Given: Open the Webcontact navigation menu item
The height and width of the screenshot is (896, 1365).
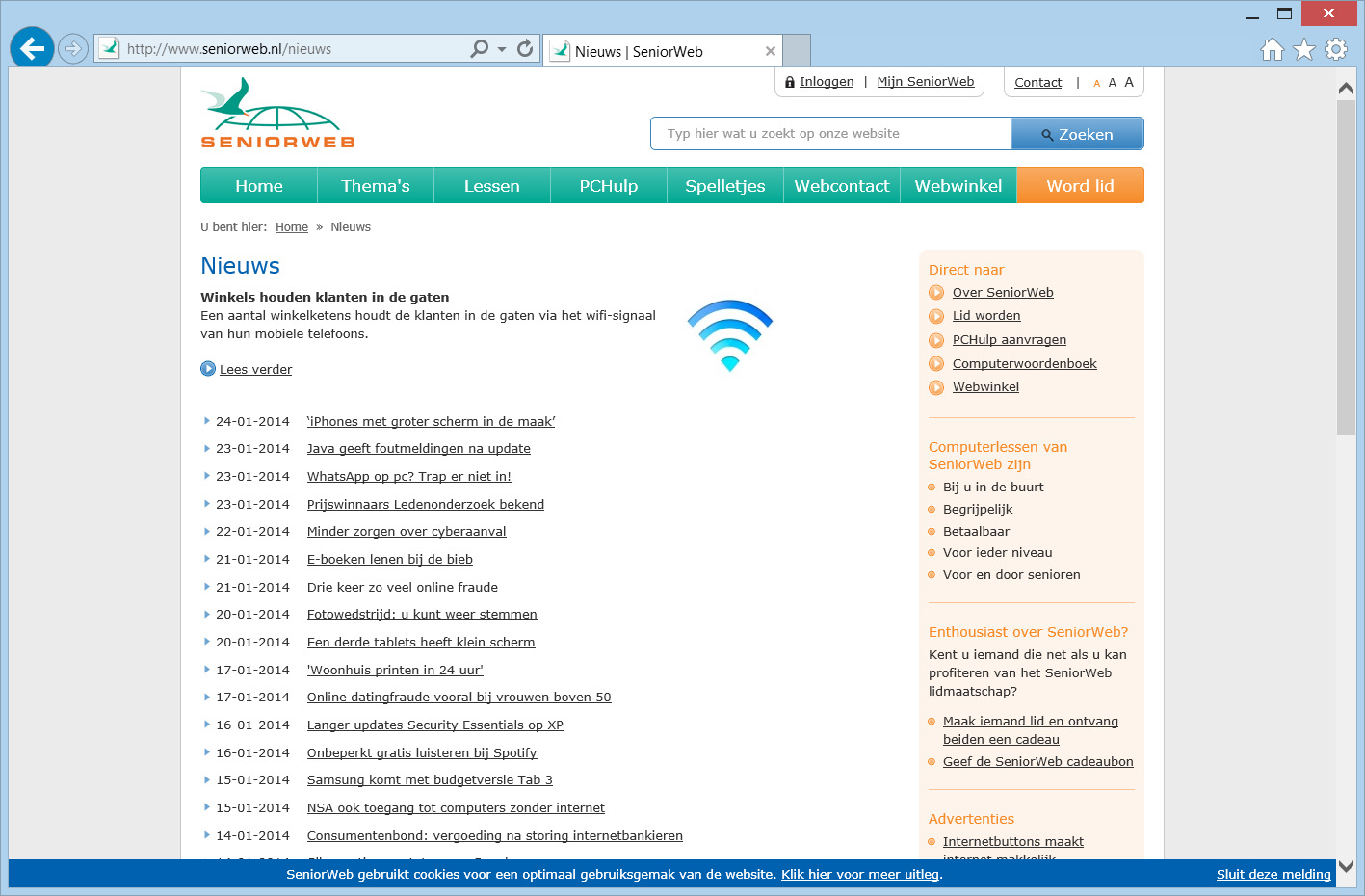Looking at the screenshot, I should (x=842, y=185).
